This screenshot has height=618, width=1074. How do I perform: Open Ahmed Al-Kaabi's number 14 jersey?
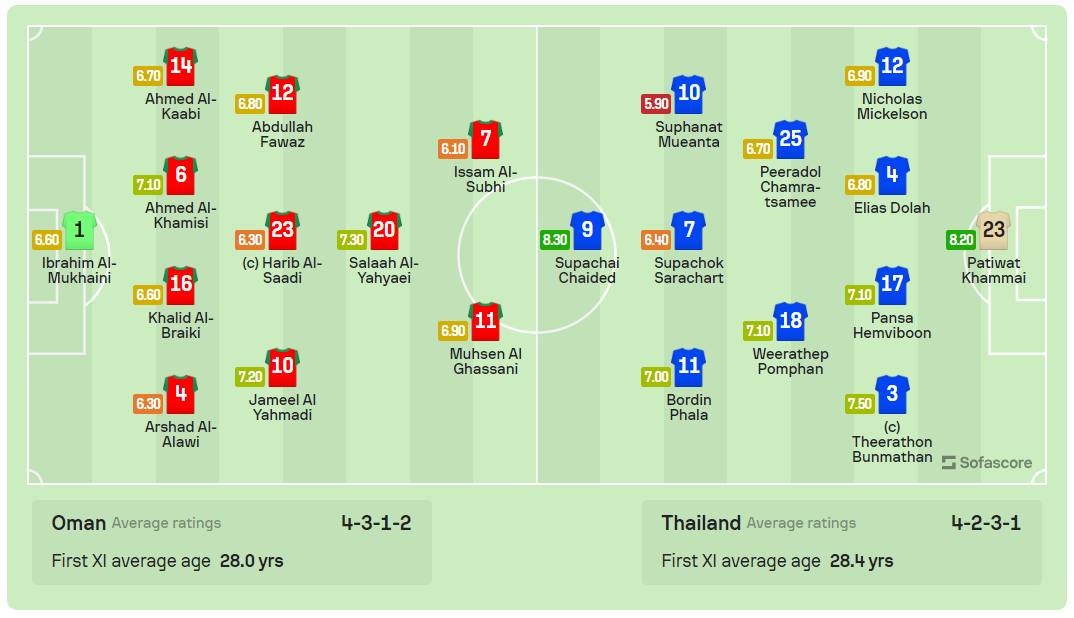click(x=181, y=67)
